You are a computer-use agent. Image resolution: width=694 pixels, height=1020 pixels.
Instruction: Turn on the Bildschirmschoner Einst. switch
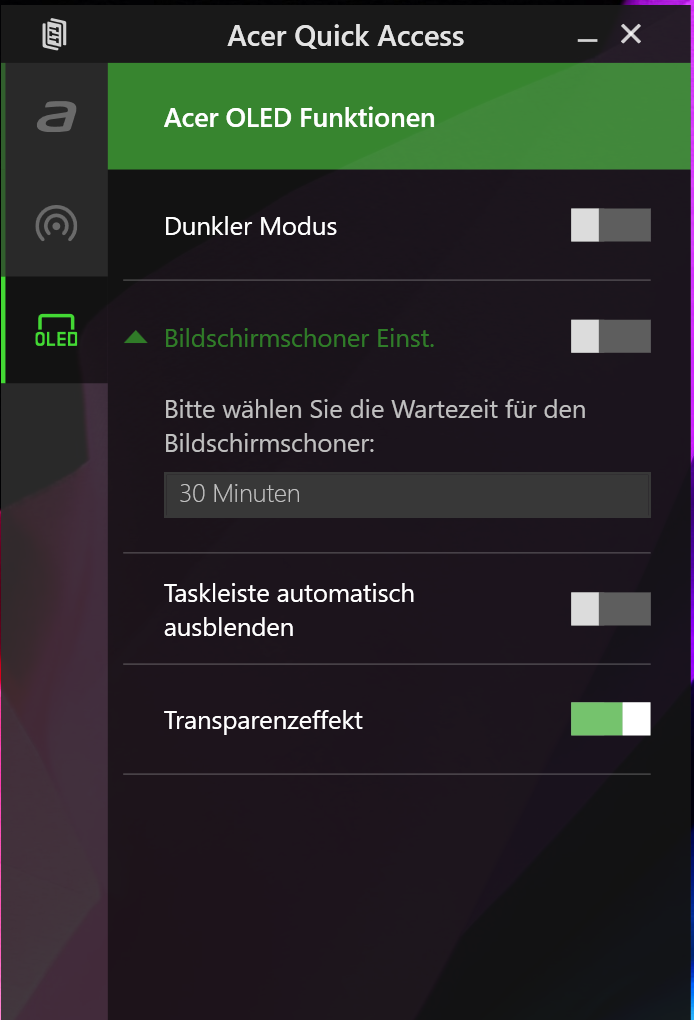coord(611,336)
